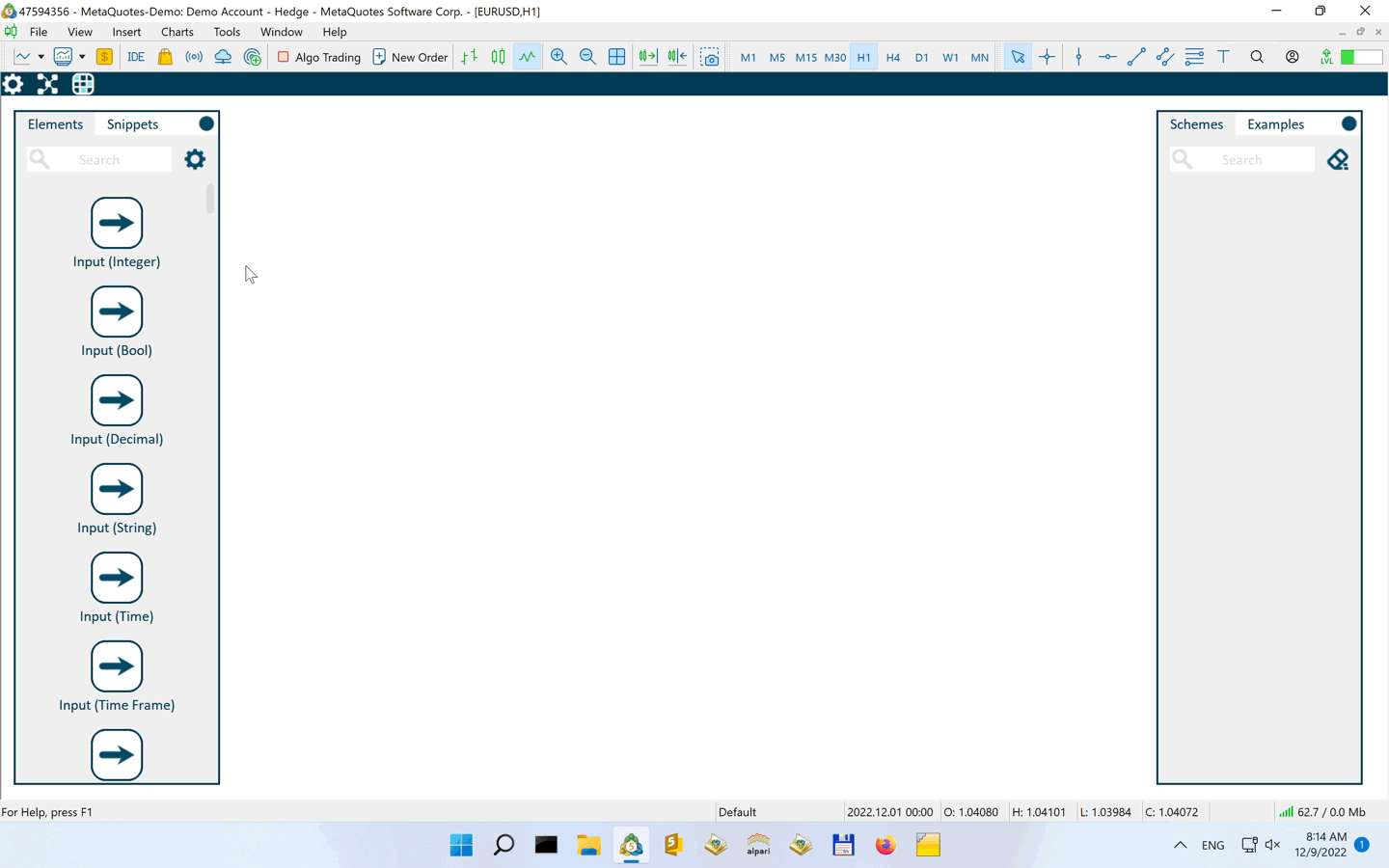Image resolution: width=1389 pixels, height=868 pixels.
Task: Take a chart screenshot with camera icon
Action: (x=710, y=57)
